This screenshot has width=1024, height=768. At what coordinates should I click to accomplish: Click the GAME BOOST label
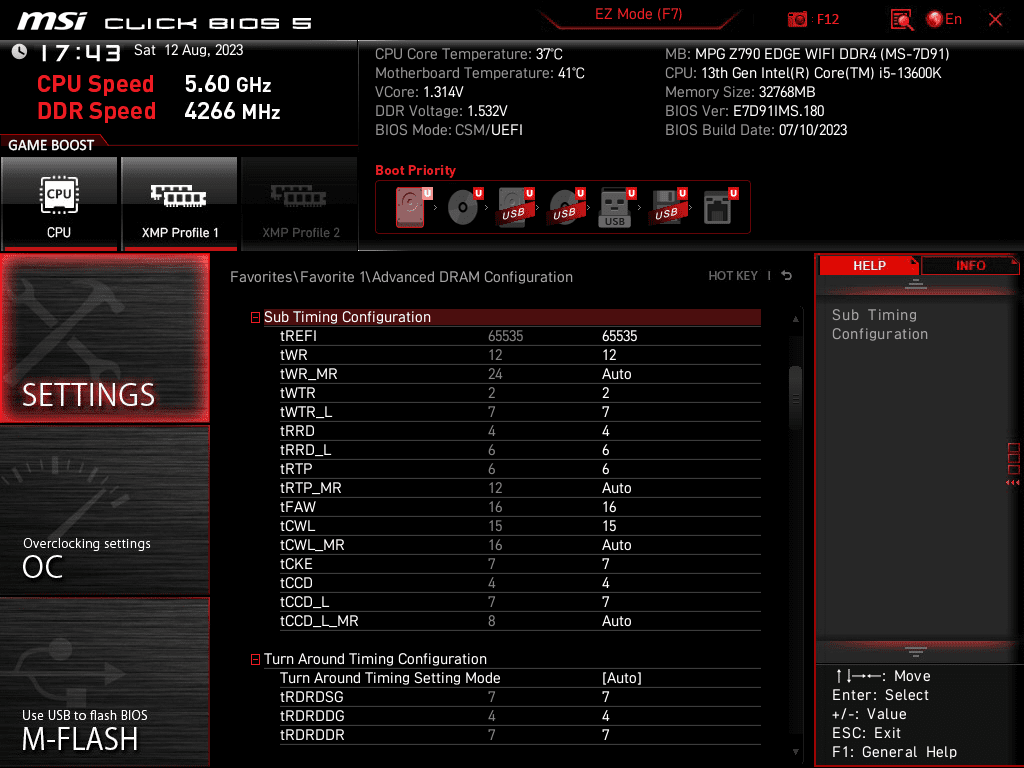[x=51, y=145]
